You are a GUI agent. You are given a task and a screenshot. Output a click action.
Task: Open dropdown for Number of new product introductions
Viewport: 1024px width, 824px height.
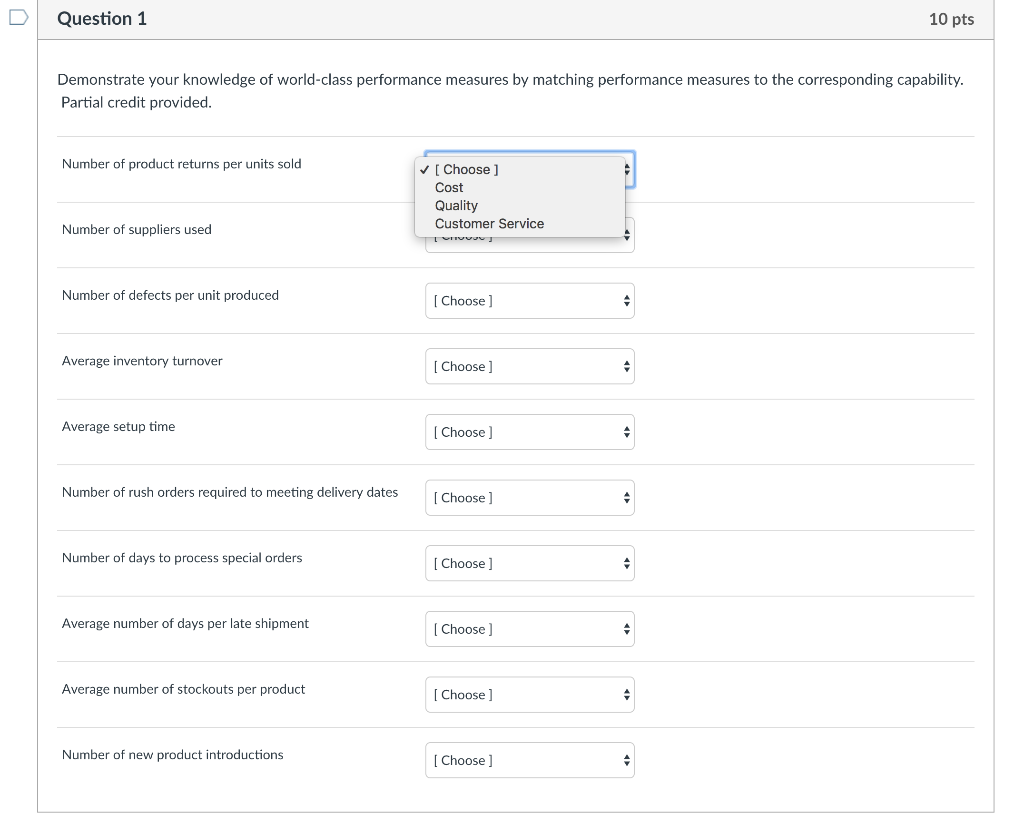[x=530, y=760]
